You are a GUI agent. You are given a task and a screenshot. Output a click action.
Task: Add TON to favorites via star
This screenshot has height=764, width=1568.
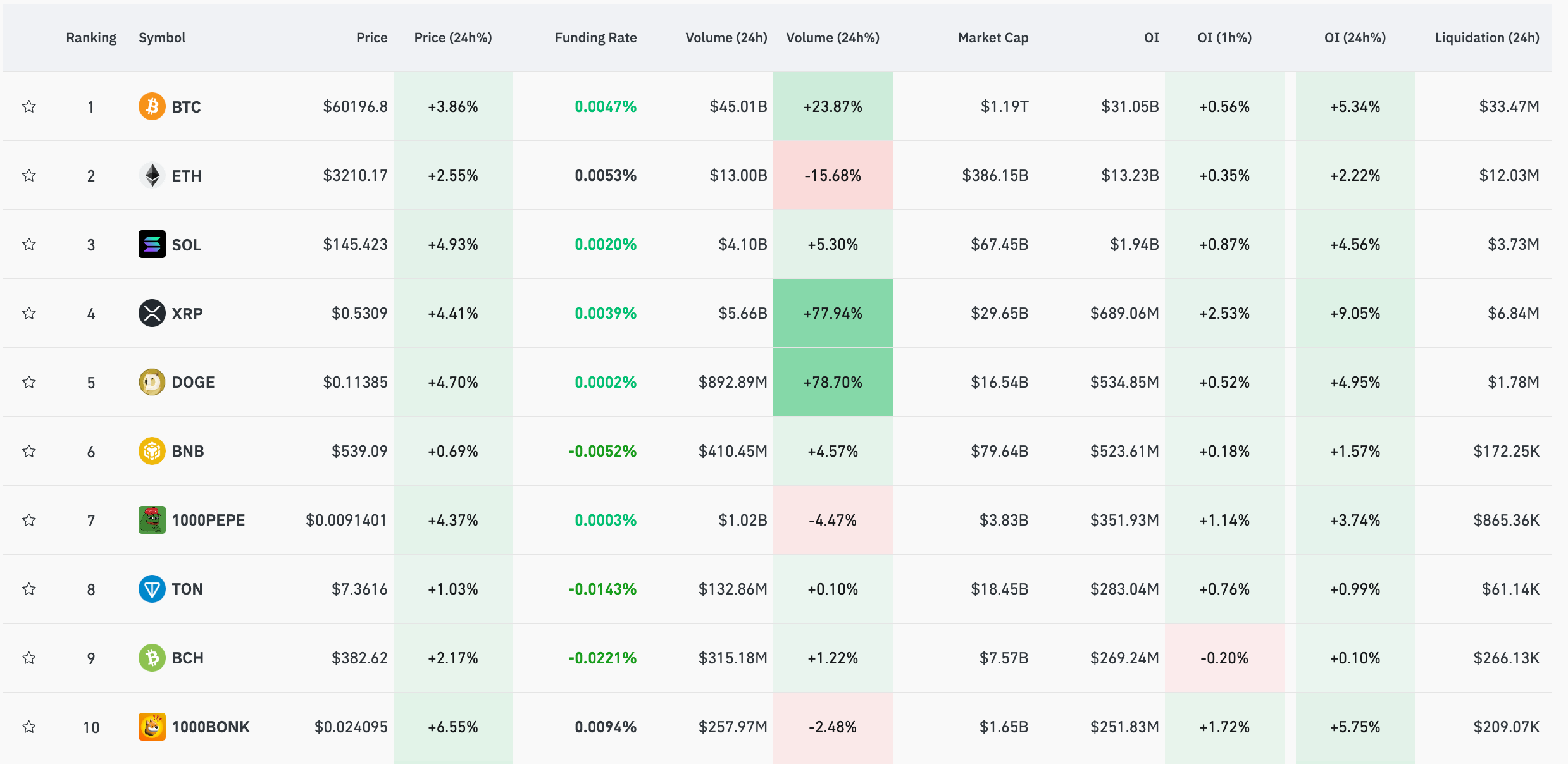(x=28, y=589)
